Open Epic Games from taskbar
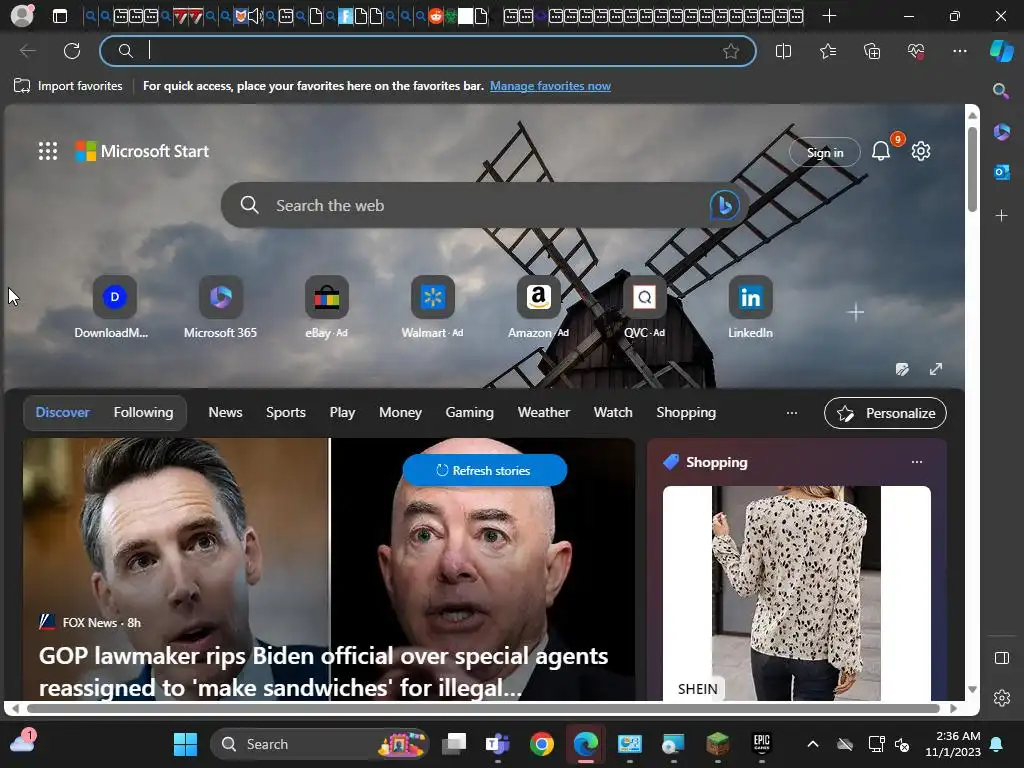The height and width of the screenshot is (768, 1024). click(761, 744)
